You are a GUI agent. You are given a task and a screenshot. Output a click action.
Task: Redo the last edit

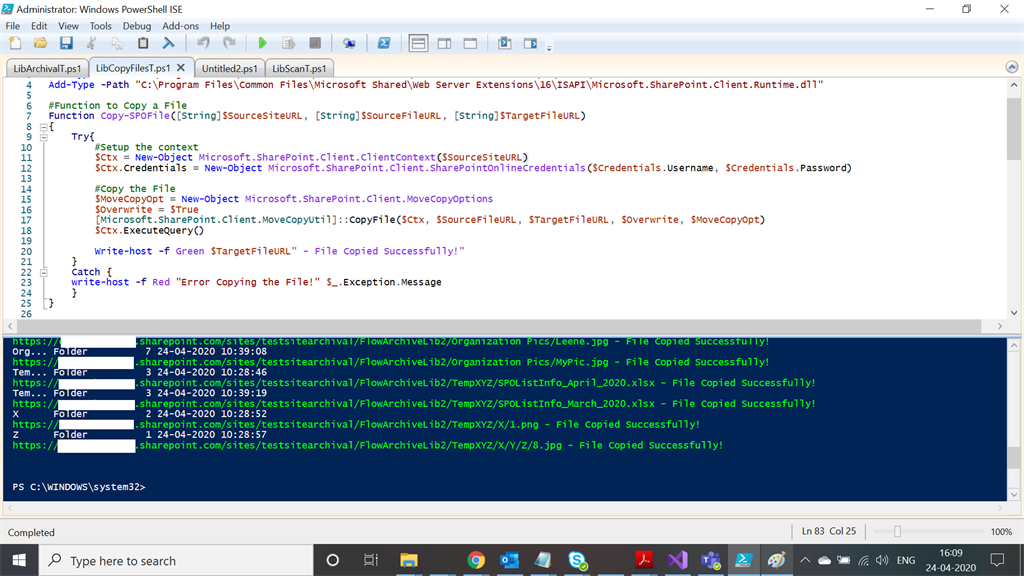[229, 43]
